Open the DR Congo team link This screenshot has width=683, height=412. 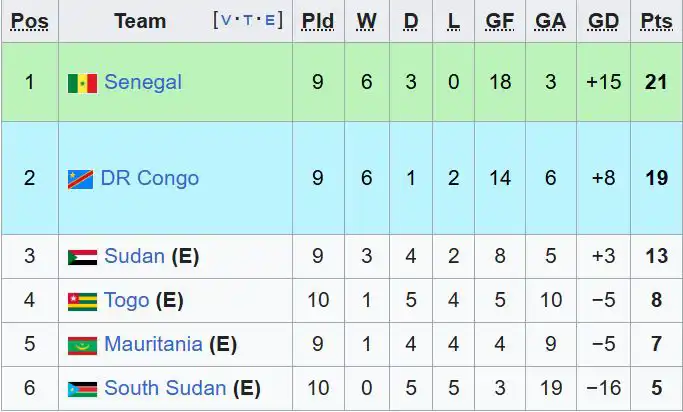click(152, 178)
